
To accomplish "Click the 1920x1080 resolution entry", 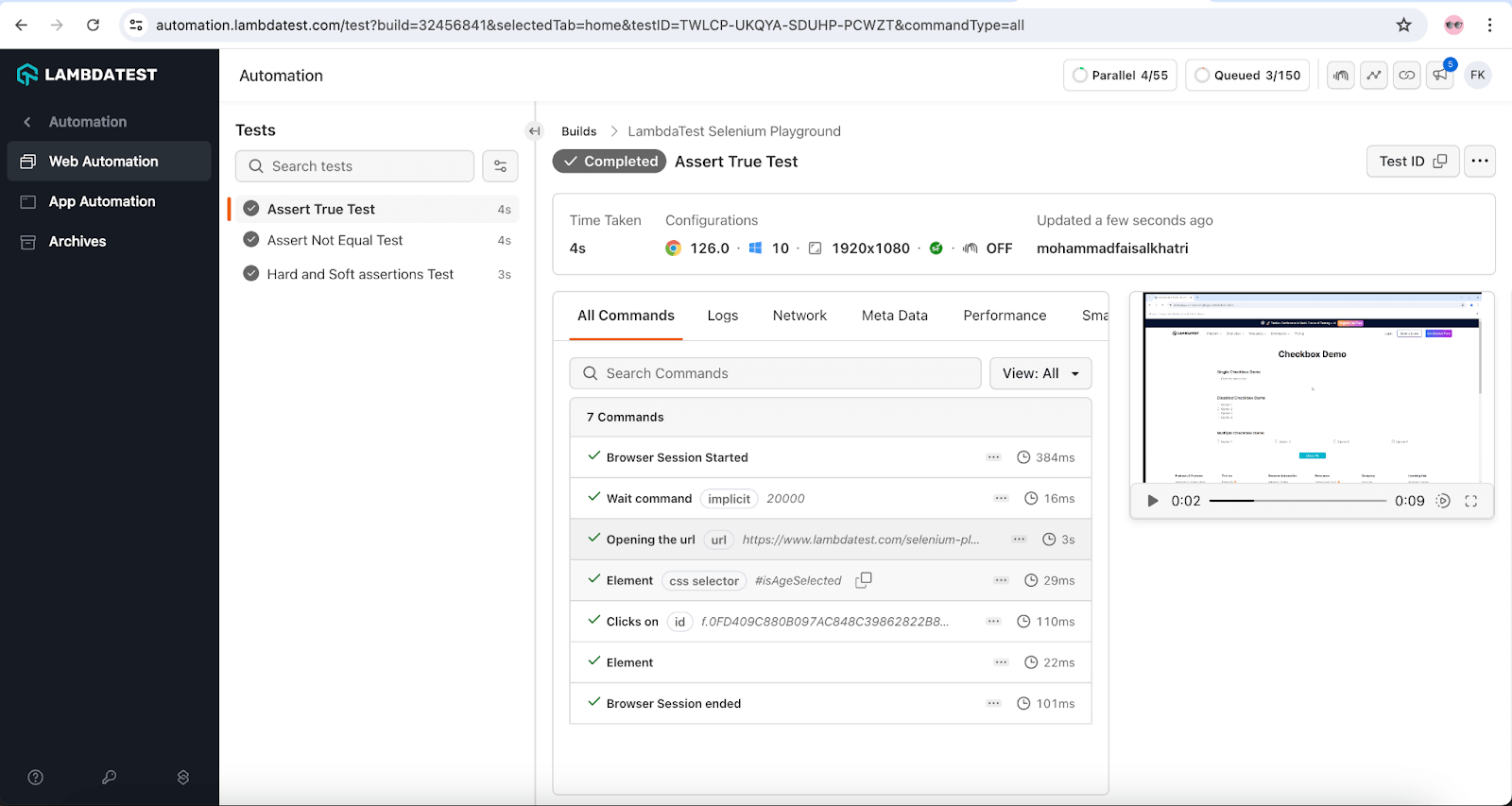I will click(x=859, y=249).
